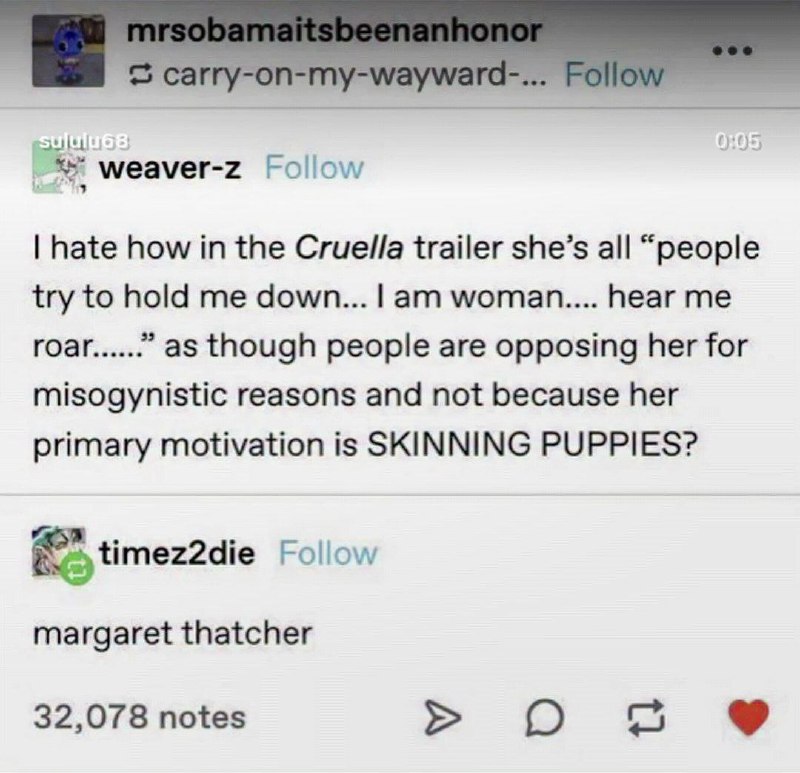Open the three-dot post options menu
800x773 pixels.
click(x=733, y=51)
